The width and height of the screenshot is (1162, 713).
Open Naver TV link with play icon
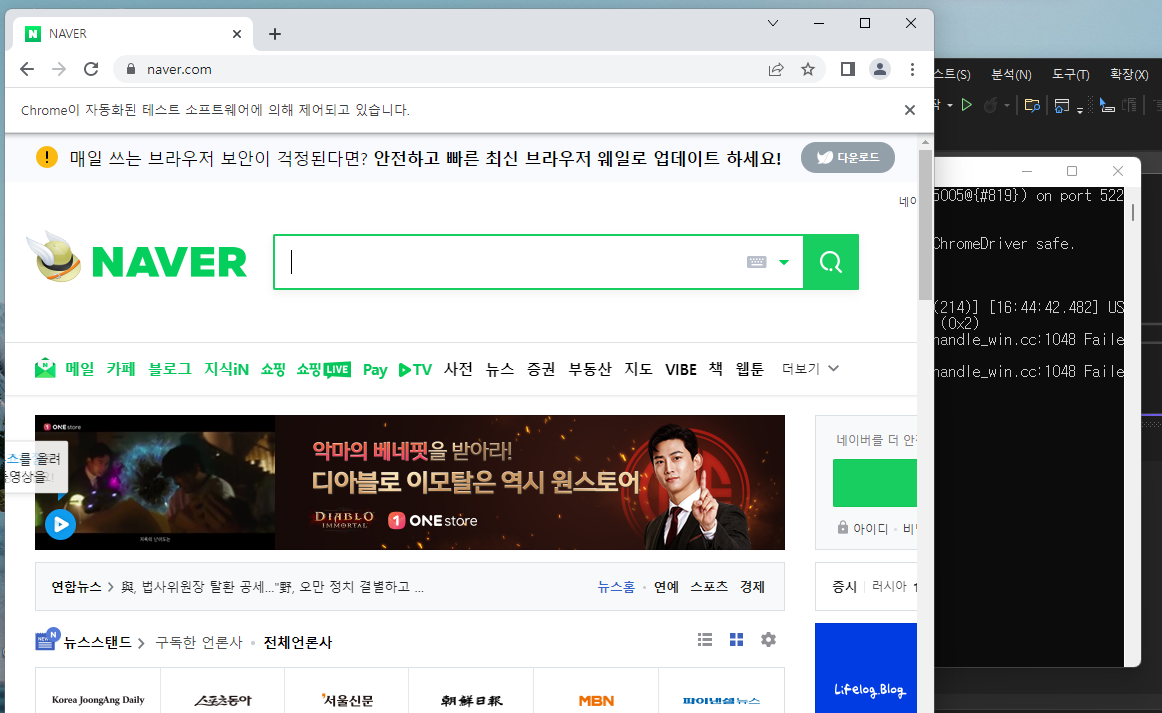point(415,369)
